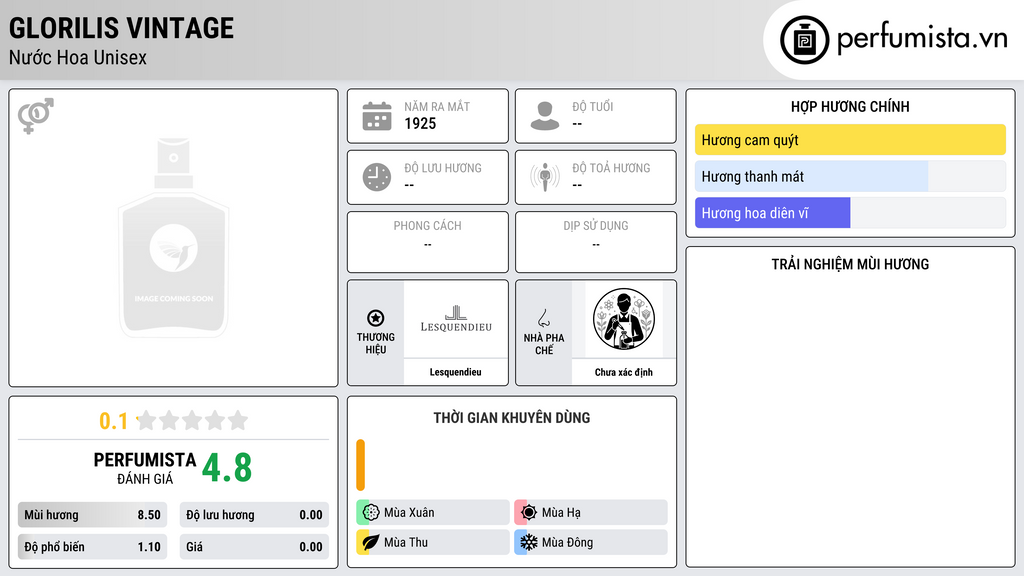The image size is (1024, 576).
Task: Click the Mùa Đông season label
Action: 568,542
